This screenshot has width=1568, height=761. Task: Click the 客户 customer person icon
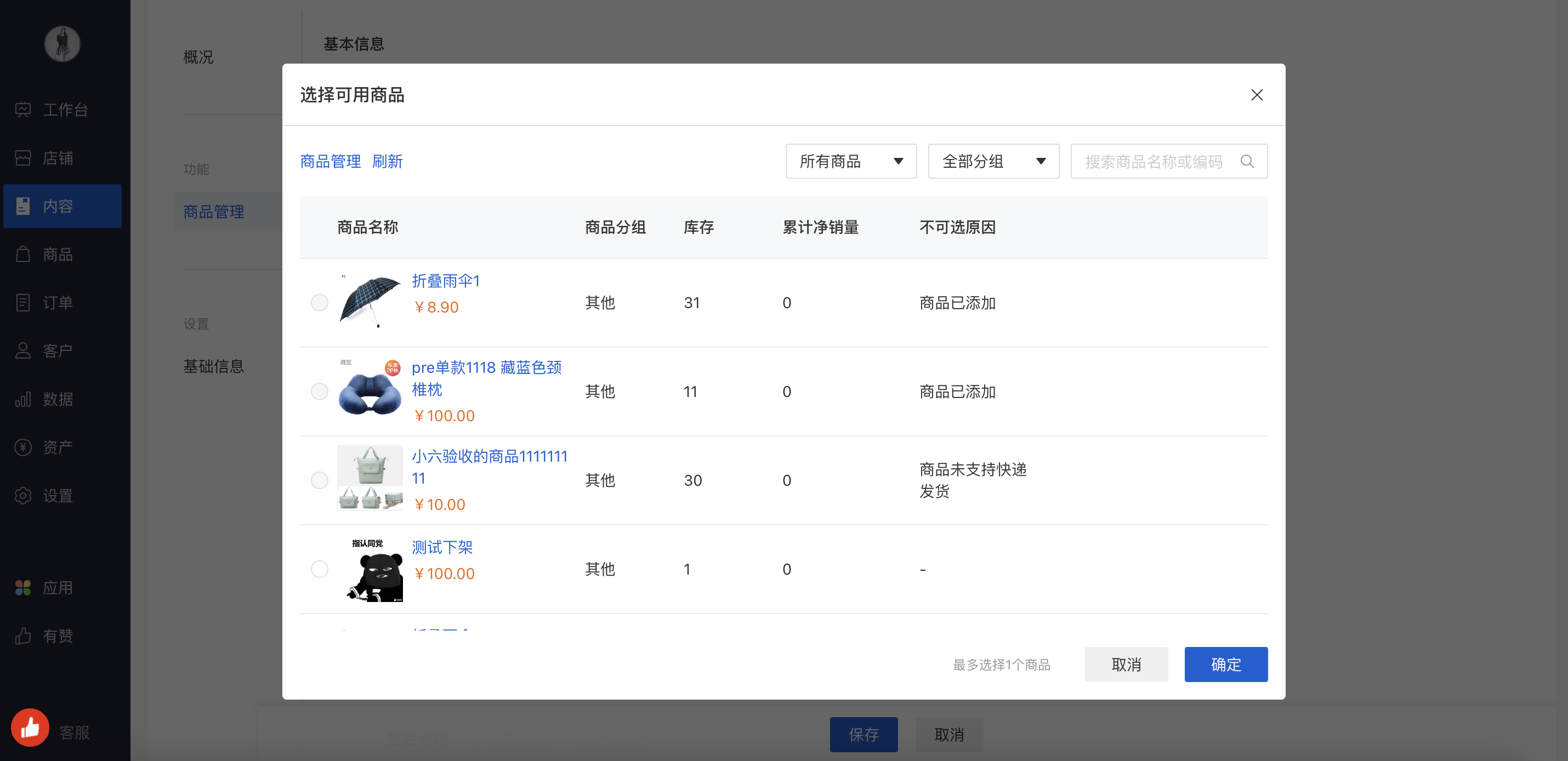[23, 351]
